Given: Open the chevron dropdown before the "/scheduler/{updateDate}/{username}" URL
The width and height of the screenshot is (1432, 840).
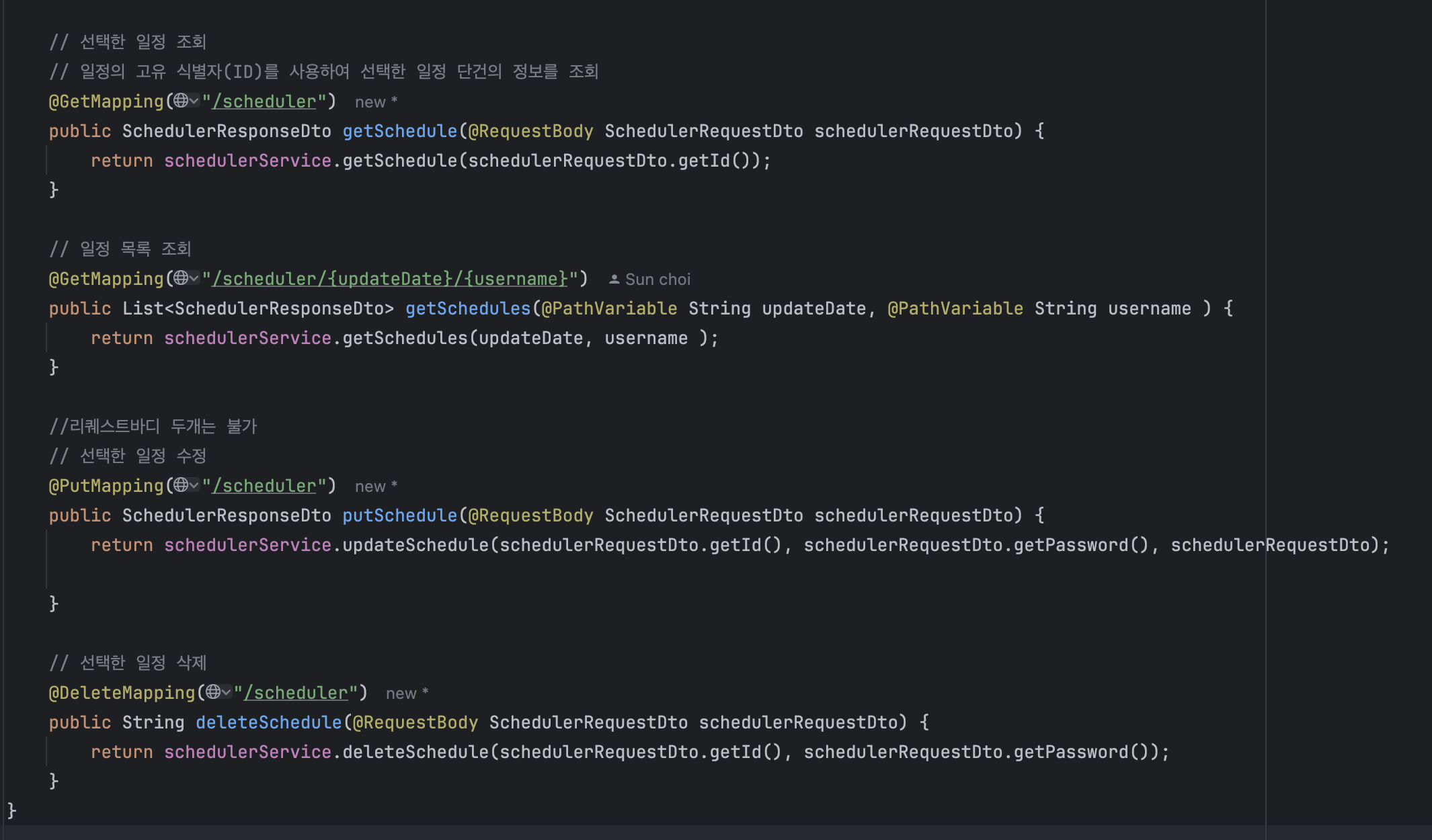Looking at the screenshot, I should coord(194,278).
